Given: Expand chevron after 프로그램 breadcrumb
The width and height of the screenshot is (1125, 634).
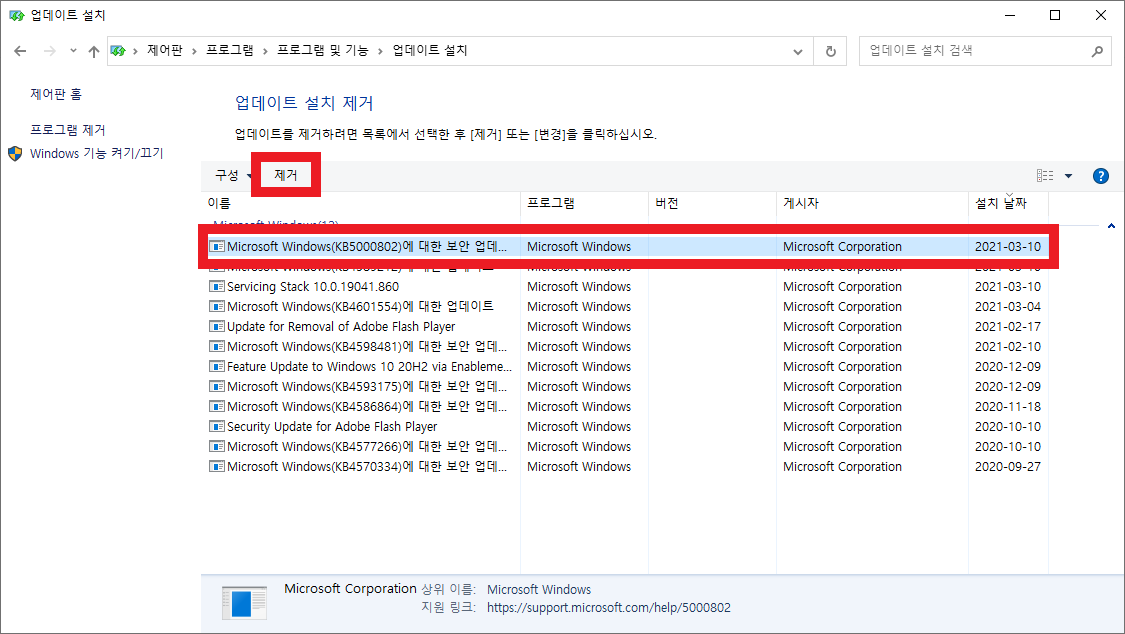Looking at the screenshot, I should (x=265, y=51).
